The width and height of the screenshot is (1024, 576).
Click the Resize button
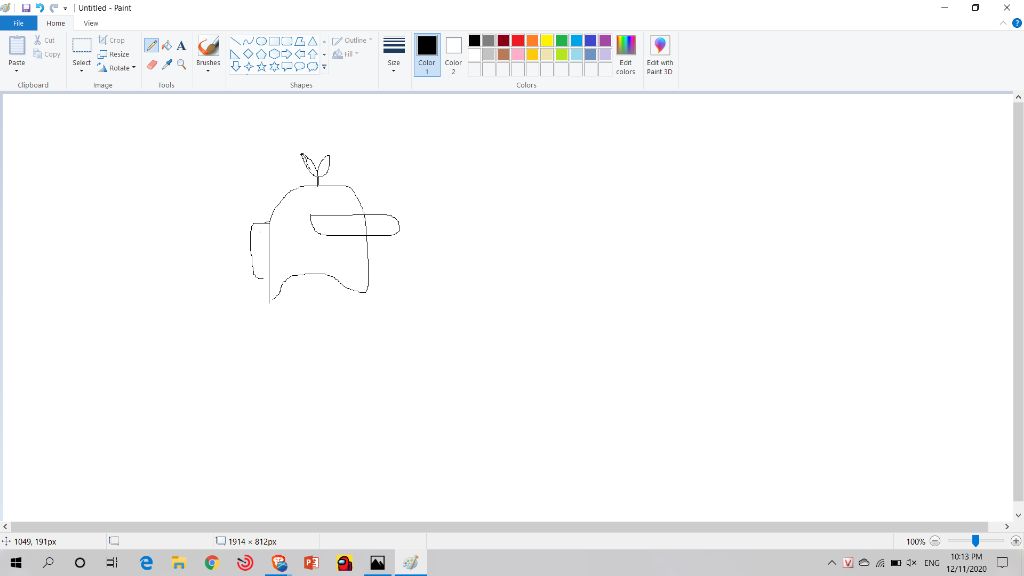[x=114, y=54]
